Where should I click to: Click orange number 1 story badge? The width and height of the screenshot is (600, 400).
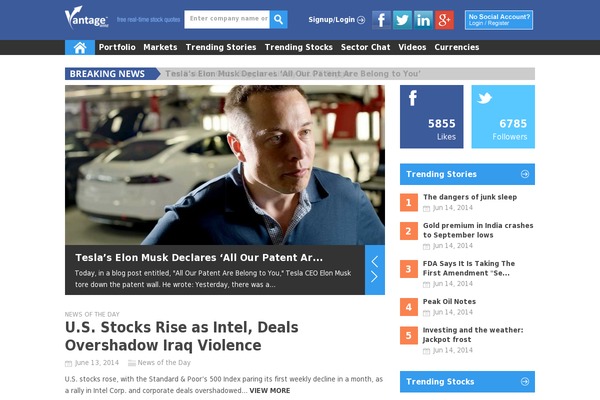point(409,202)
